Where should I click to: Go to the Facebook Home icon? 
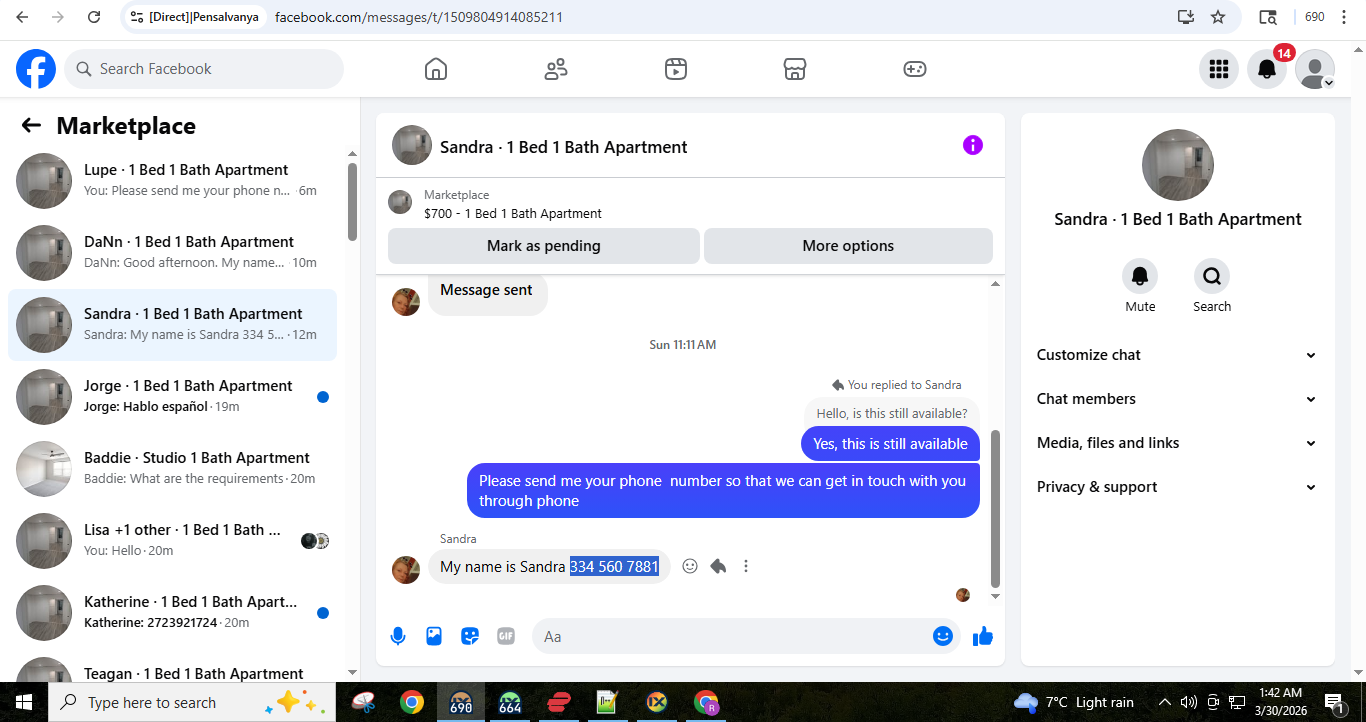(436, 69)
